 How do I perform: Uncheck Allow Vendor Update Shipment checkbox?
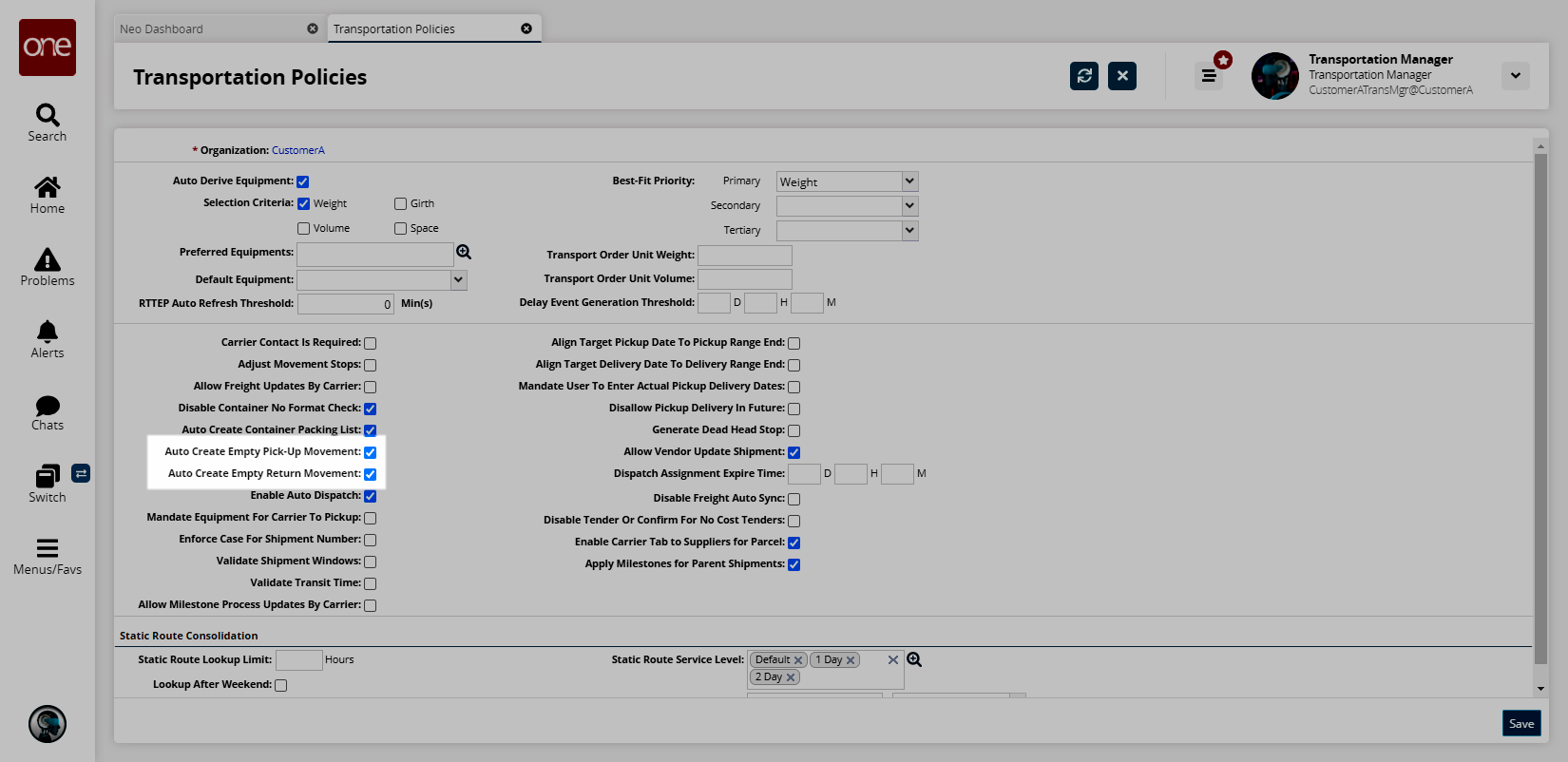tap(794, 452)
